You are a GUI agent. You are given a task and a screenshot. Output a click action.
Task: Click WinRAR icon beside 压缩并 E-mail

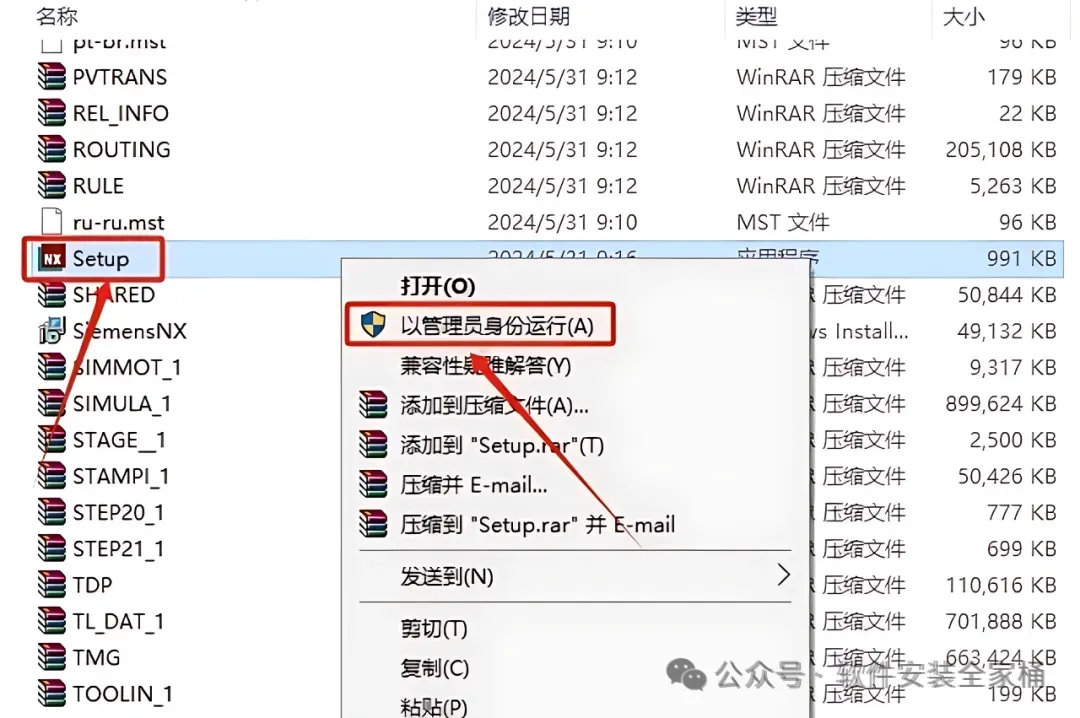tap(373, 484)
